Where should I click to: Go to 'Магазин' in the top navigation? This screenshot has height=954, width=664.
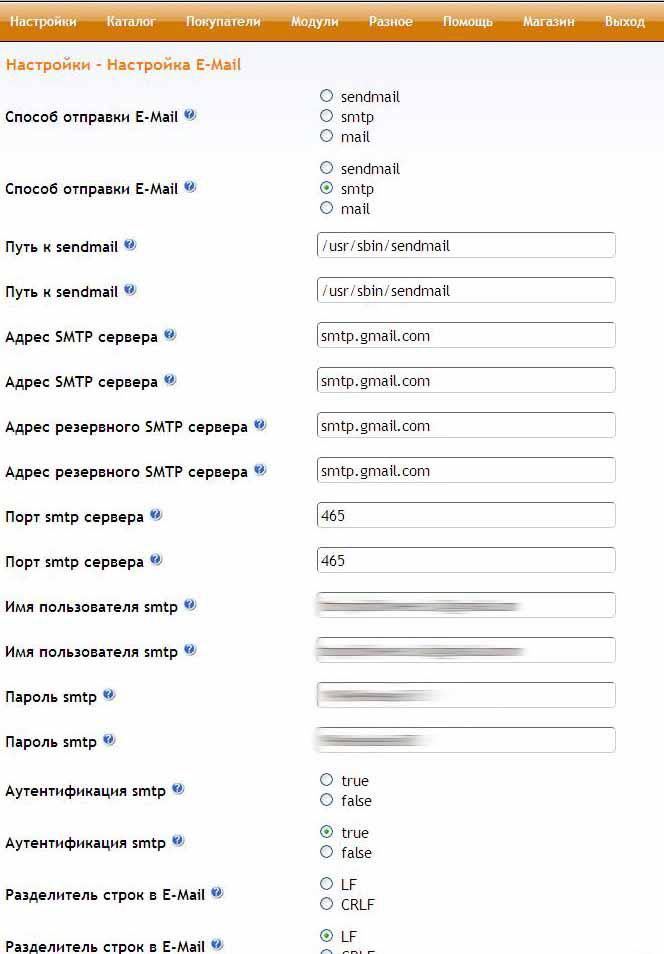(548, 21)
